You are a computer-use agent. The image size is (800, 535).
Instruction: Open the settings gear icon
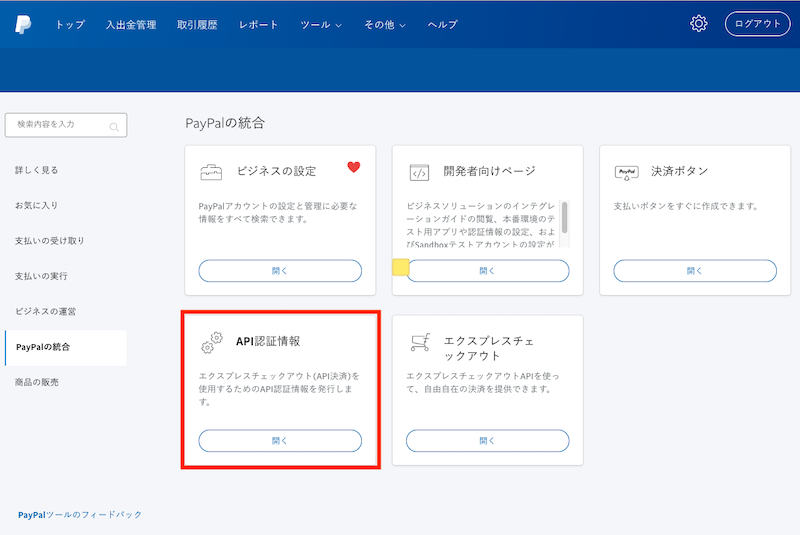click(698, 23)
